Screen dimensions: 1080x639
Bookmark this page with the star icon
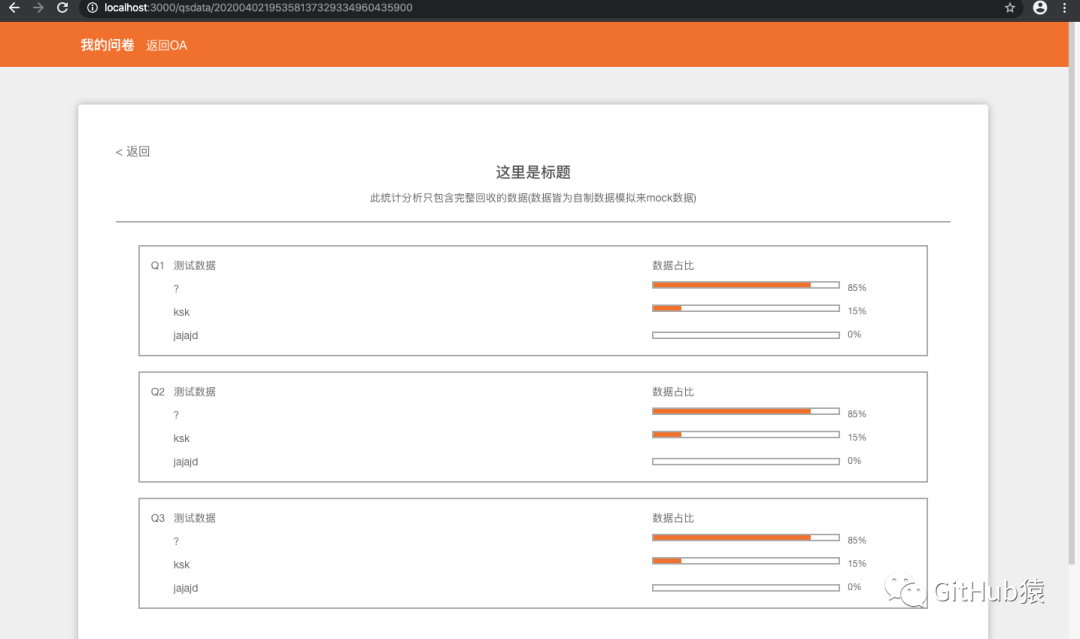[x=1010, y=8]
